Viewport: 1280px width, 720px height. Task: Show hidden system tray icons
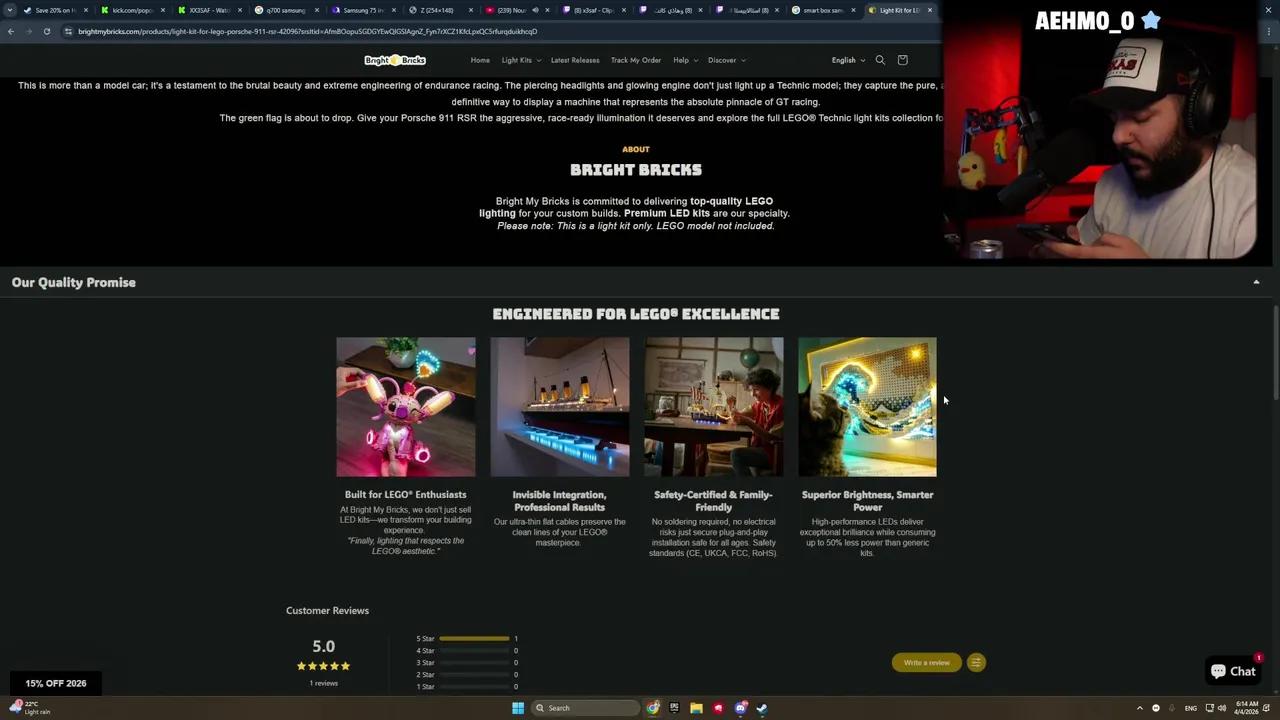coord(1139,708)
